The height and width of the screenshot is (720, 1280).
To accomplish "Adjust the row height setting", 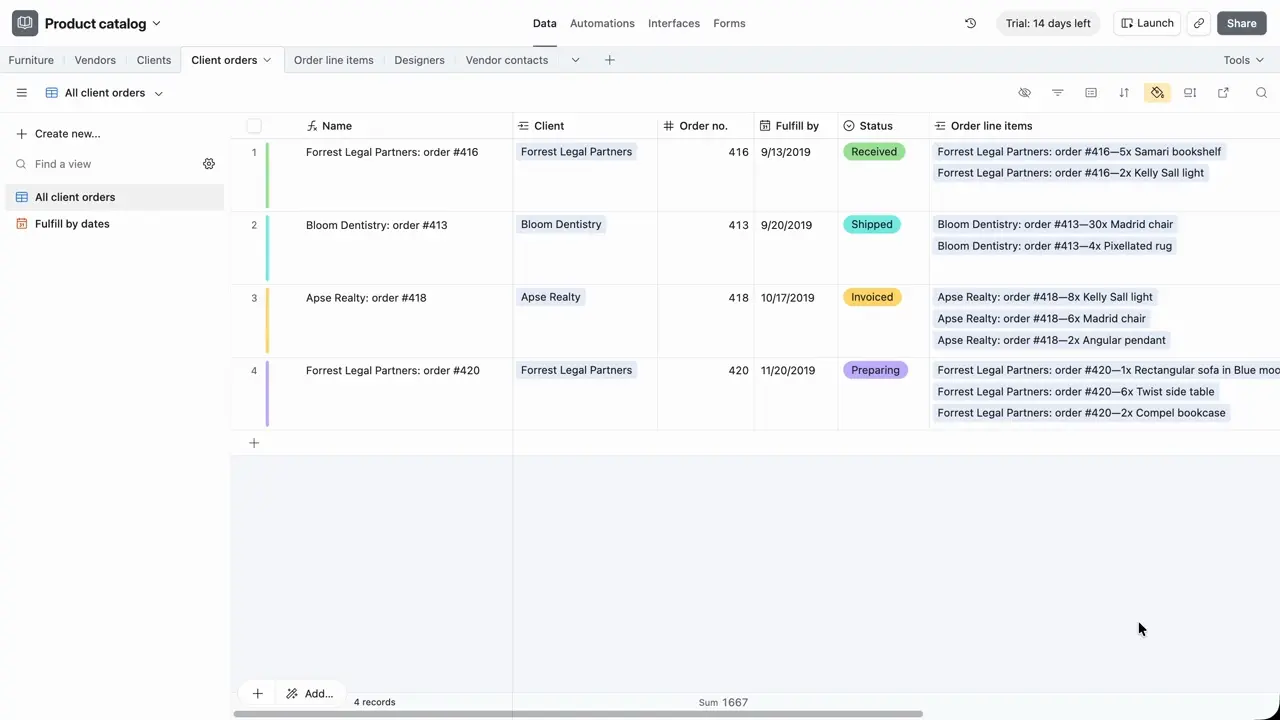I will [1190, 92].
